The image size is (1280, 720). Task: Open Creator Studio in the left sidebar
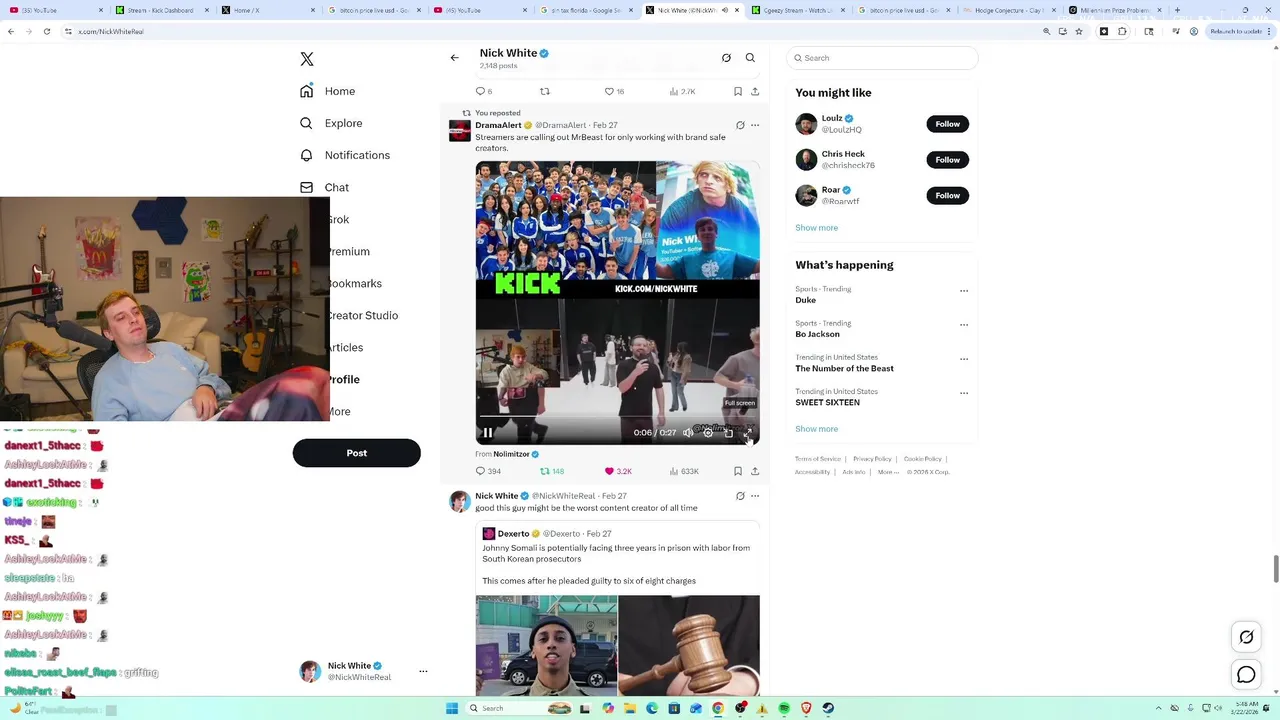pyautogui.click(x=363, y=315)
